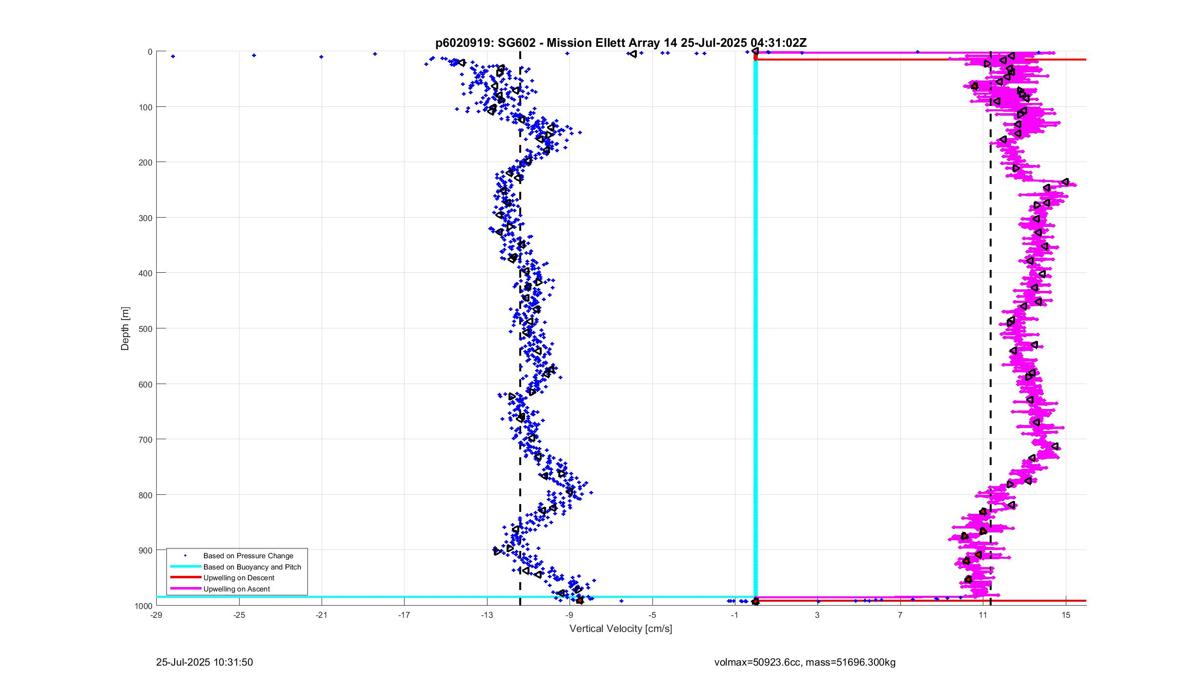Click x-axis tick label '11'
The width and height of the screenshot is (1200, 681).
point(983,616)
